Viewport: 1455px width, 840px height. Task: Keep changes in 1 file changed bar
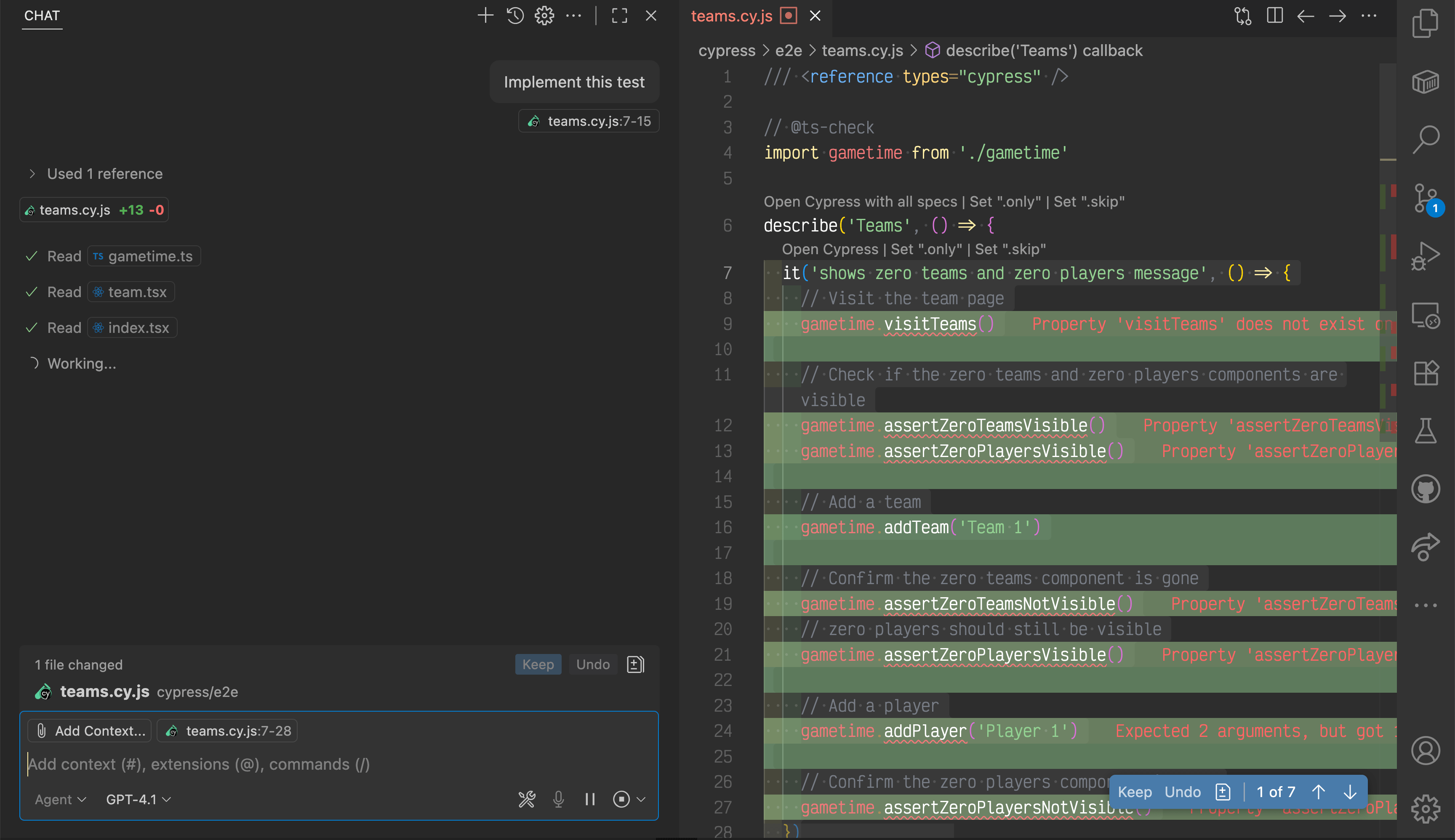[538, 664]
